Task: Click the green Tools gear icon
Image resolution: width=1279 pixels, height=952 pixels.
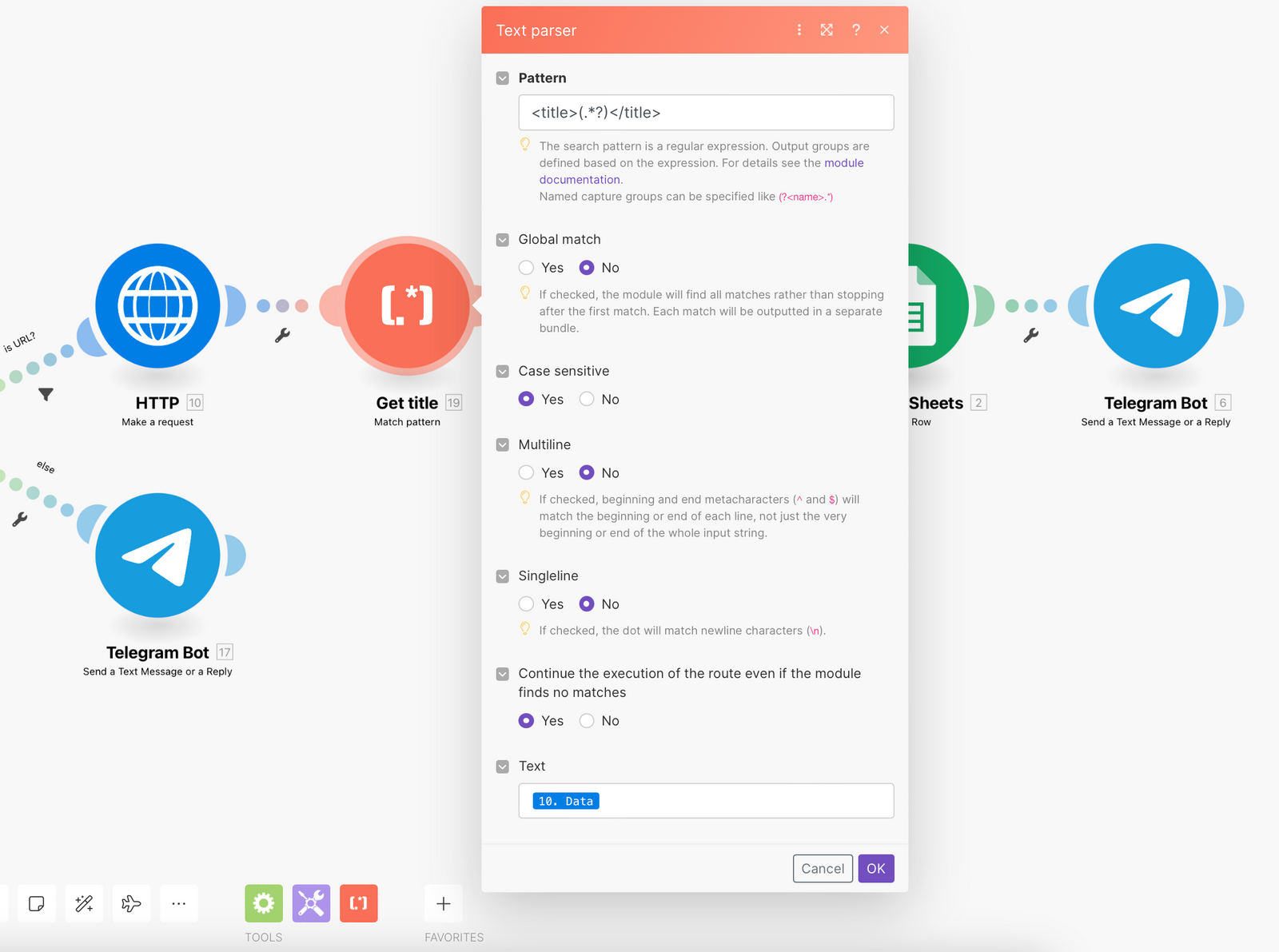Action: [x=263, y=903]
